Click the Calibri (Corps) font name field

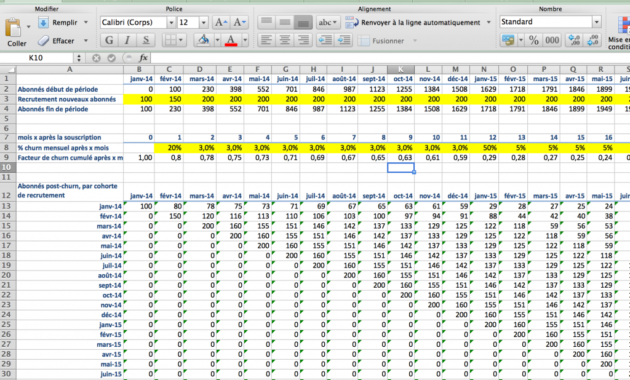[133, 22]
